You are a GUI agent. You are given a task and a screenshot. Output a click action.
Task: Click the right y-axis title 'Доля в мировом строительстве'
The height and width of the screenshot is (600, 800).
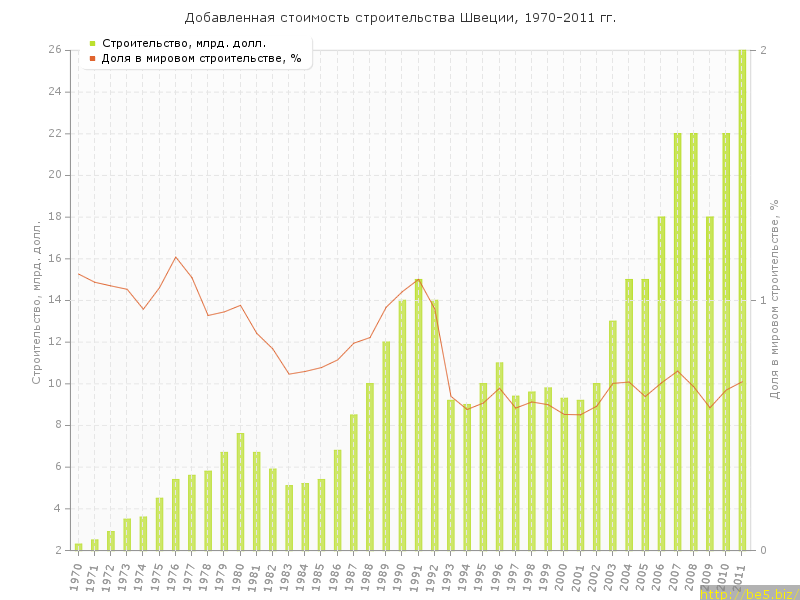point(774,300)
